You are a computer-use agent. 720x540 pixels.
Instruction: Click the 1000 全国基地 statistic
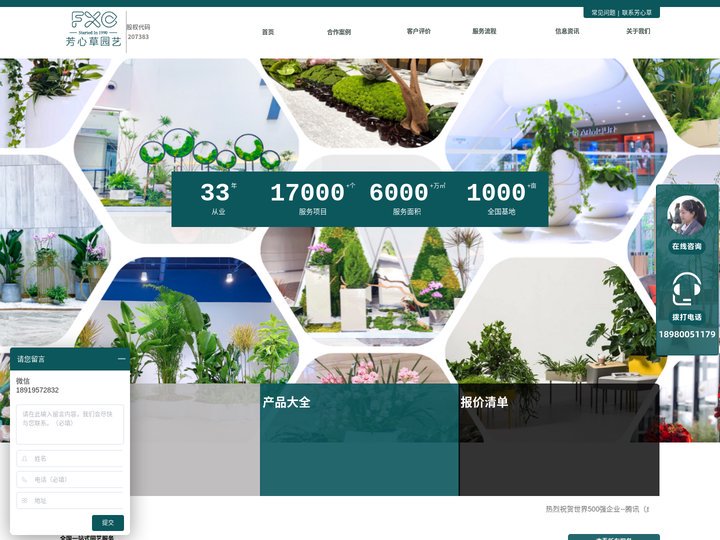coord(501,199)
